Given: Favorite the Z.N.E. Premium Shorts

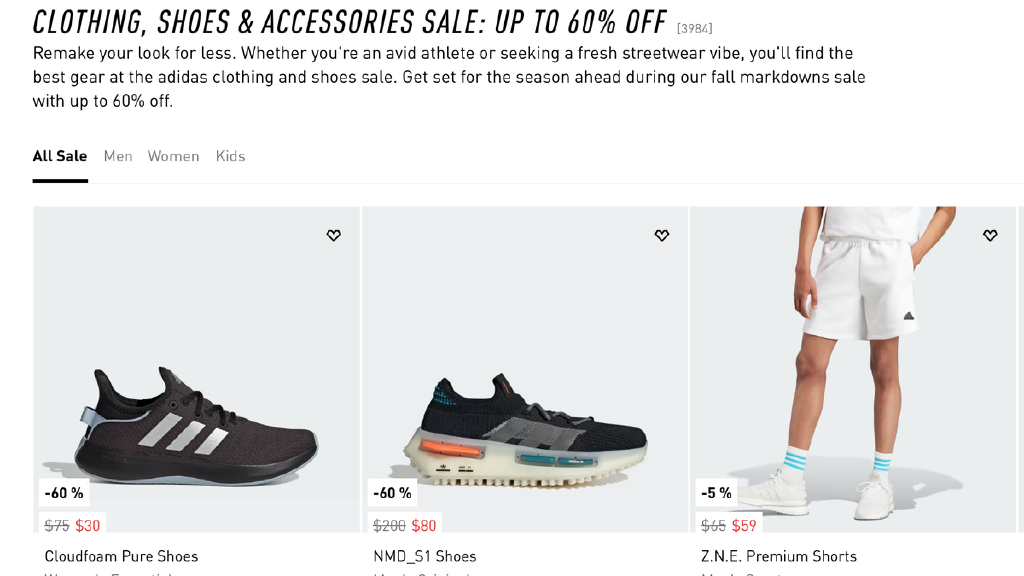Looking at the screenshot, I should tap(990, 236).
